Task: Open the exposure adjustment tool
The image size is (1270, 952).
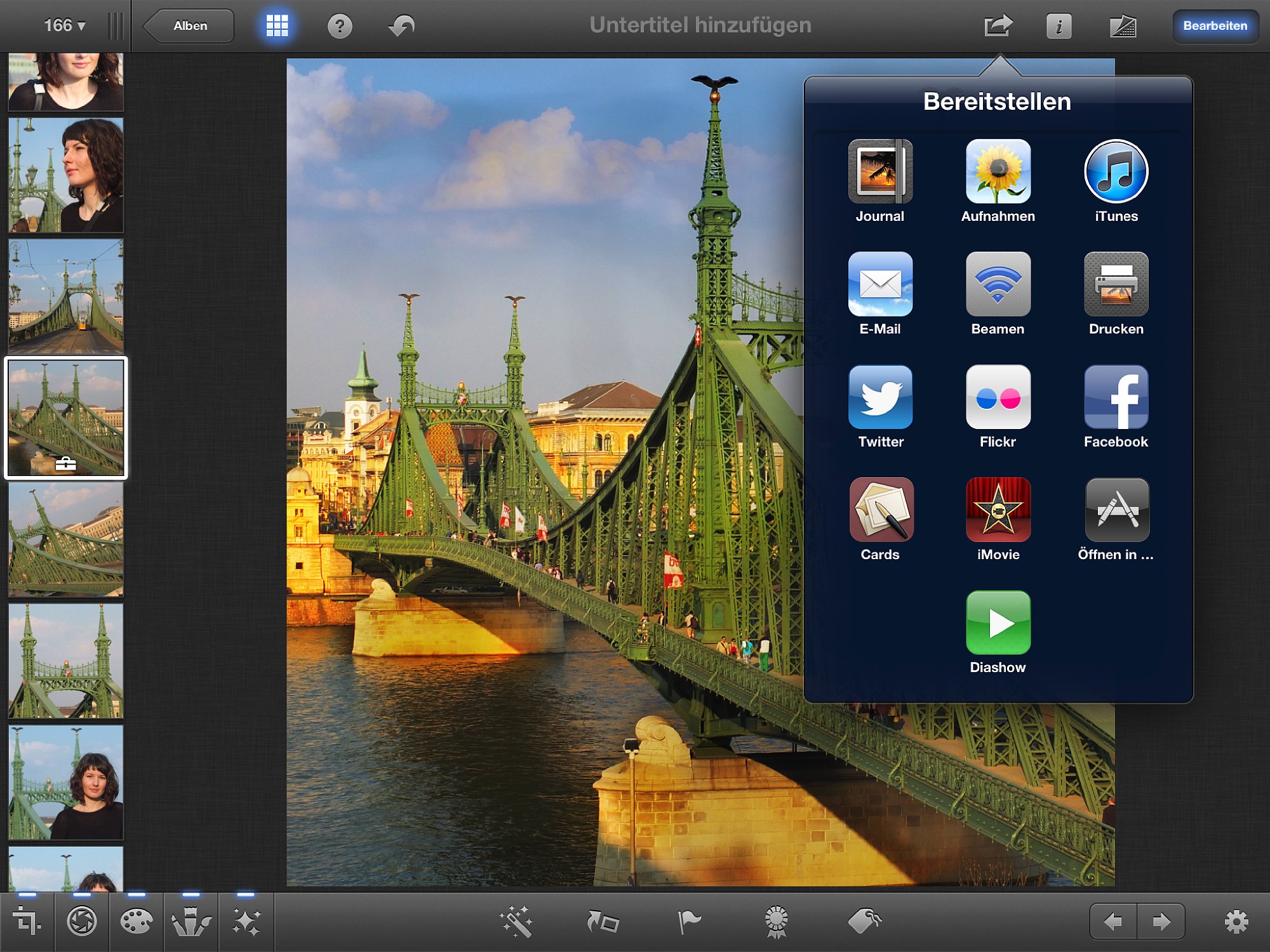Action: pos(82,921)
